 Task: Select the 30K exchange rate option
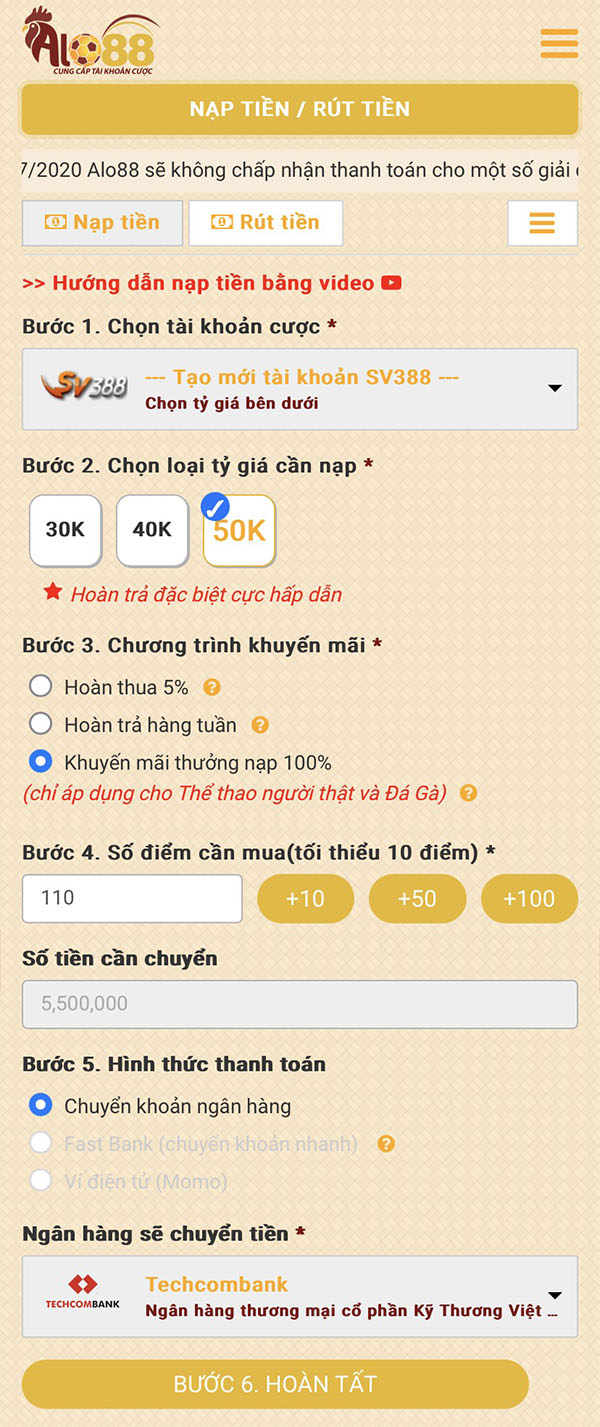tap(65, 530)
